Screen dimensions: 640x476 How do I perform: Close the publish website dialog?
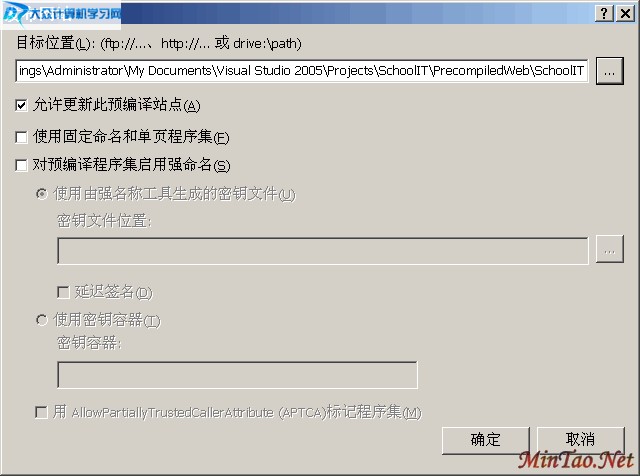[625, 13]
